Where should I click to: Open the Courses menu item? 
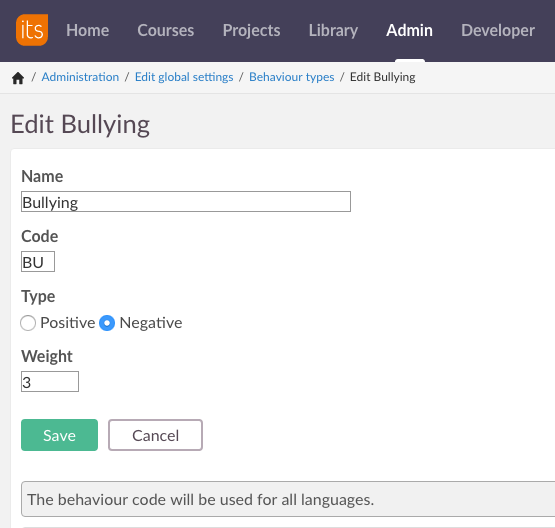click(x=166, y=30)
